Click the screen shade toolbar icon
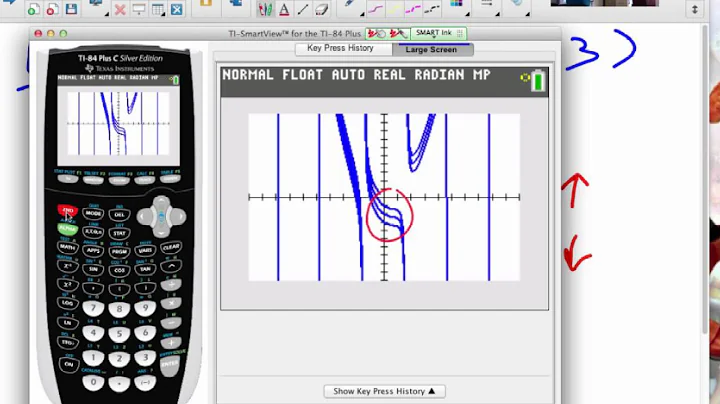Screen dimensions: 720x404 [139, 9]
